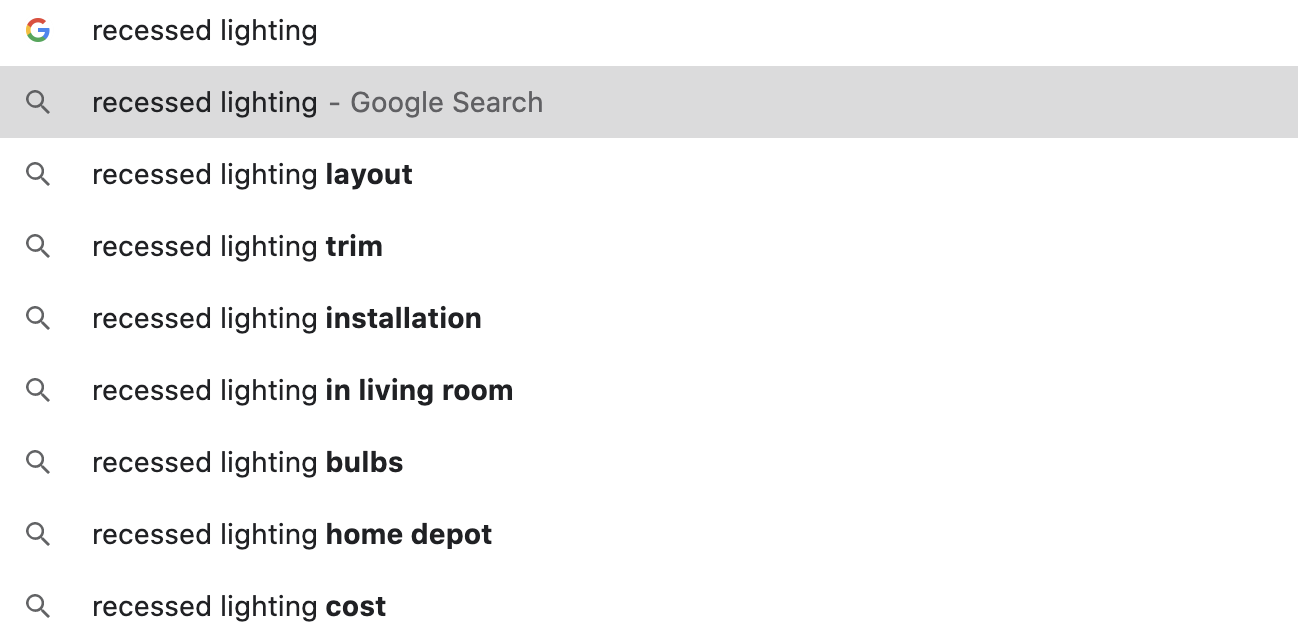Open the 'recessed lighting bulbs' suggestion
Viewport: 1298px width, 640px height.
pyautogui.click(x=247, y=462)
